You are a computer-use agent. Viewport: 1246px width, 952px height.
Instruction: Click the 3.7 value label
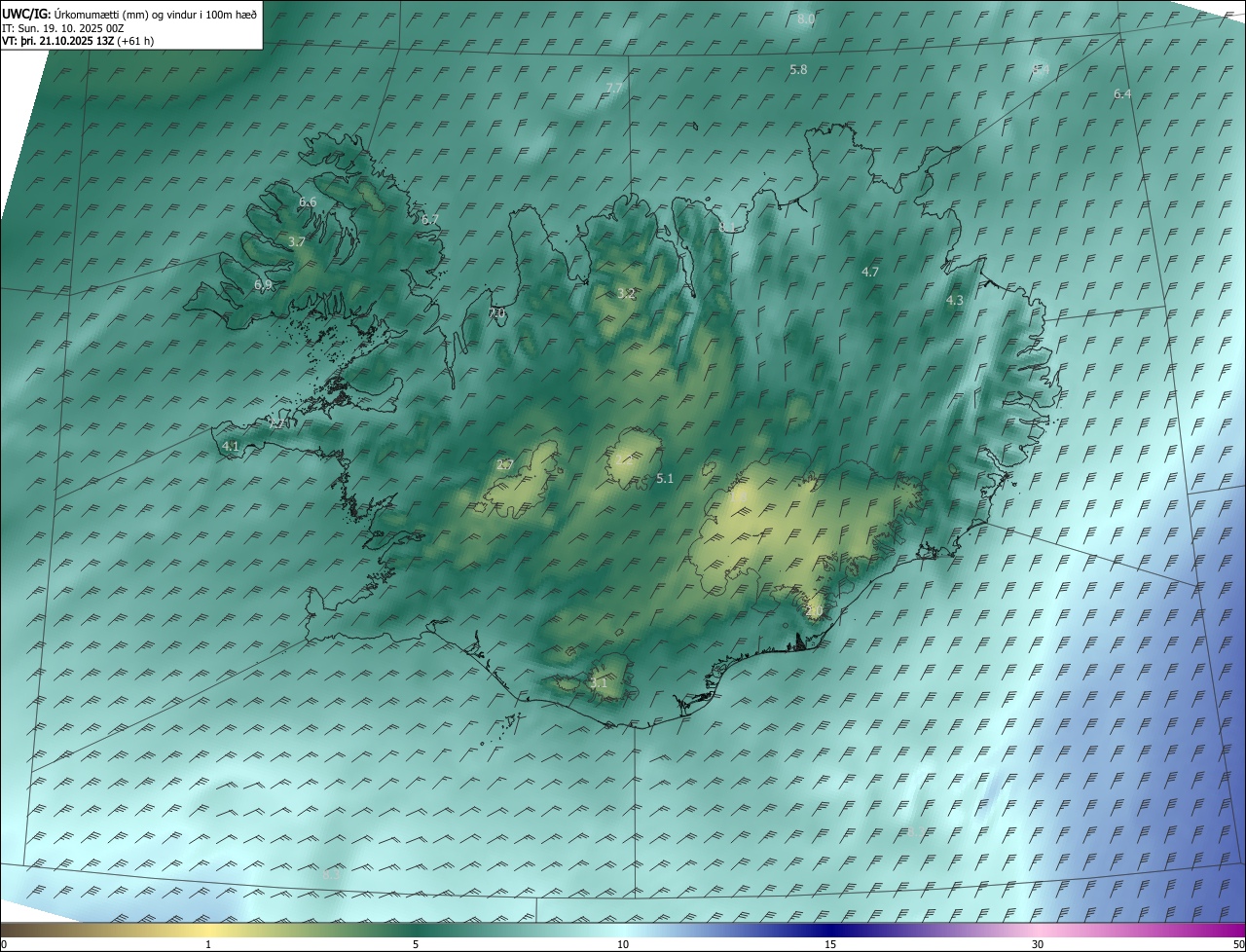point(297,241)
